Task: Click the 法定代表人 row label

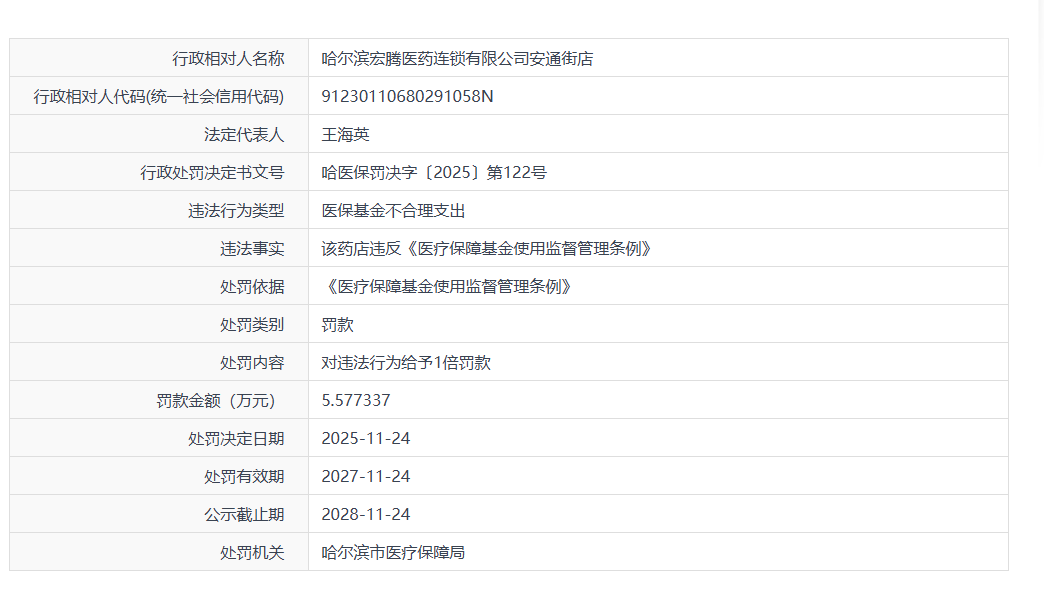Action: (244, 135)
